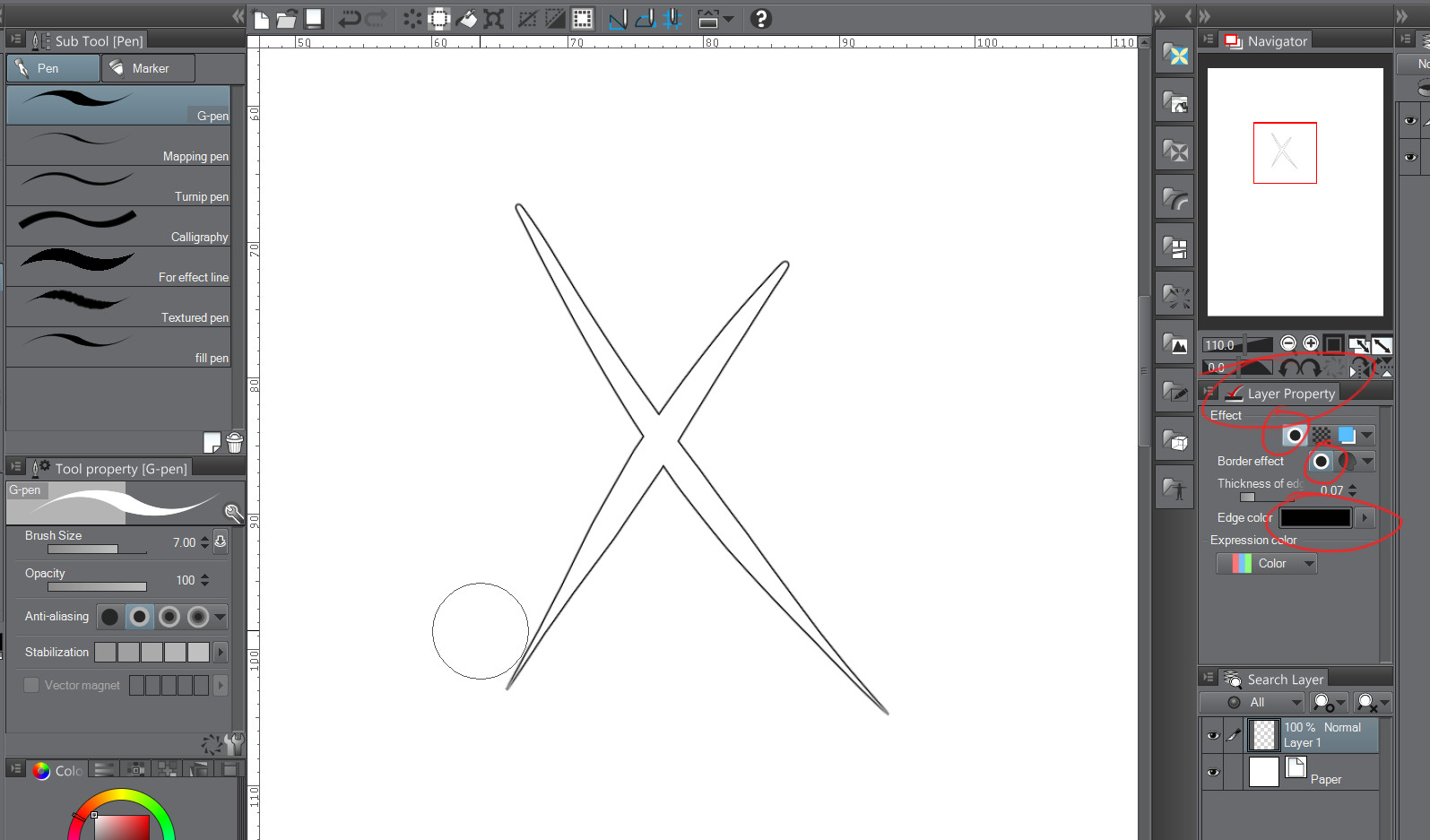Select Edge border effect type
The height and width of the screenshot is (840, 1430).
tap(1321, 461)
